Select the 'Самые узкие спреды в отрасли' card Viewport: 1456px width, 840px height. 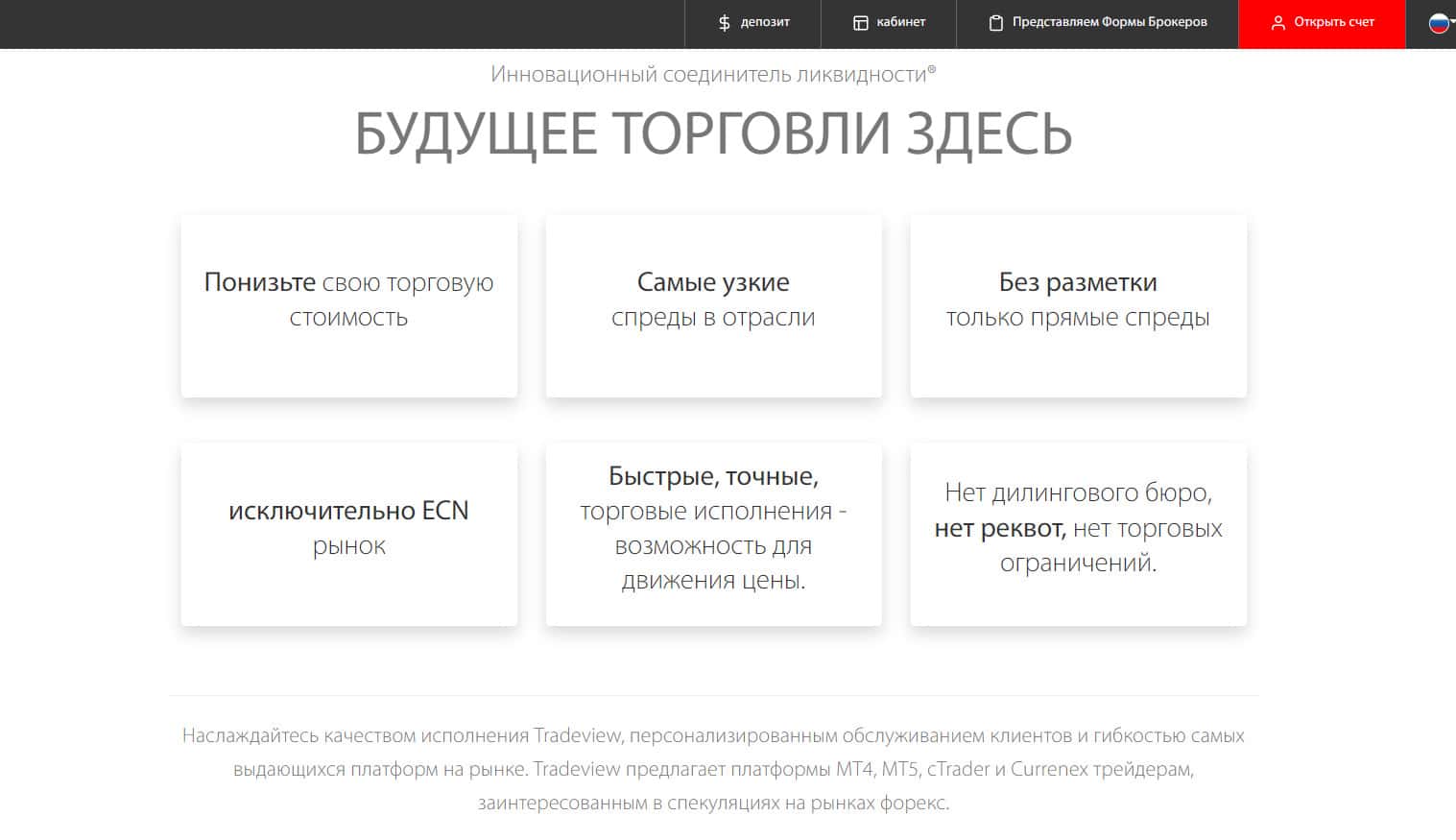(713, 305)
